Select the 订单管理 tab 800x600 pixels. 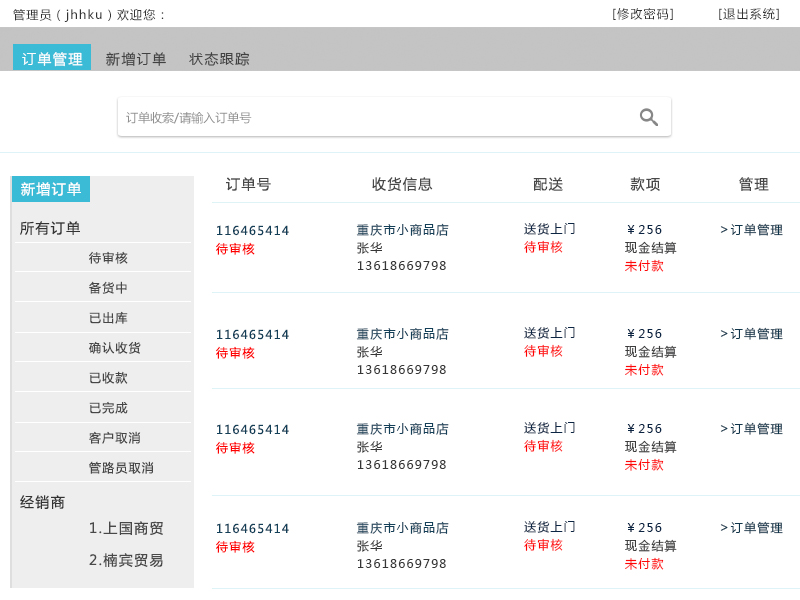tap(51, 57)
